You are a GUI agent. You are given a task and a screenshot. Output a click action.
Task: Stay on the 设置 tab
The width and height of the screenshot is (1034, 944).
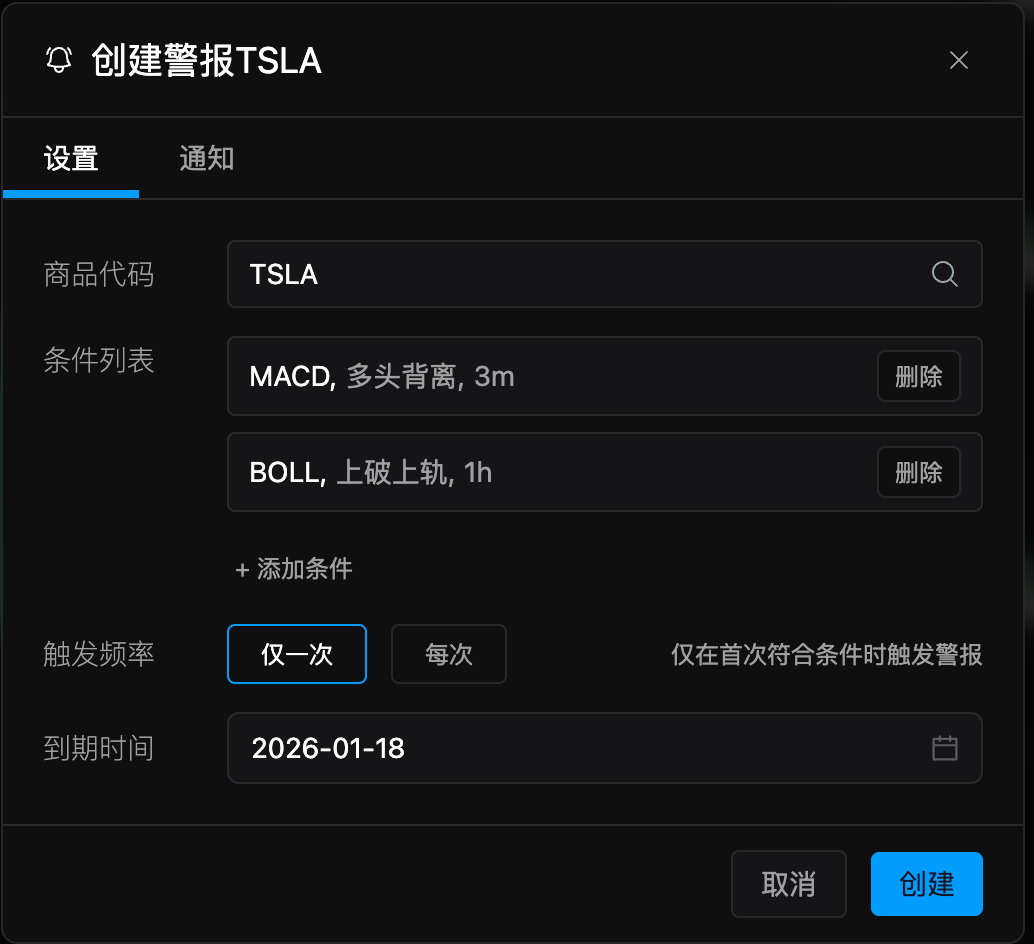(x=70, y=158)
